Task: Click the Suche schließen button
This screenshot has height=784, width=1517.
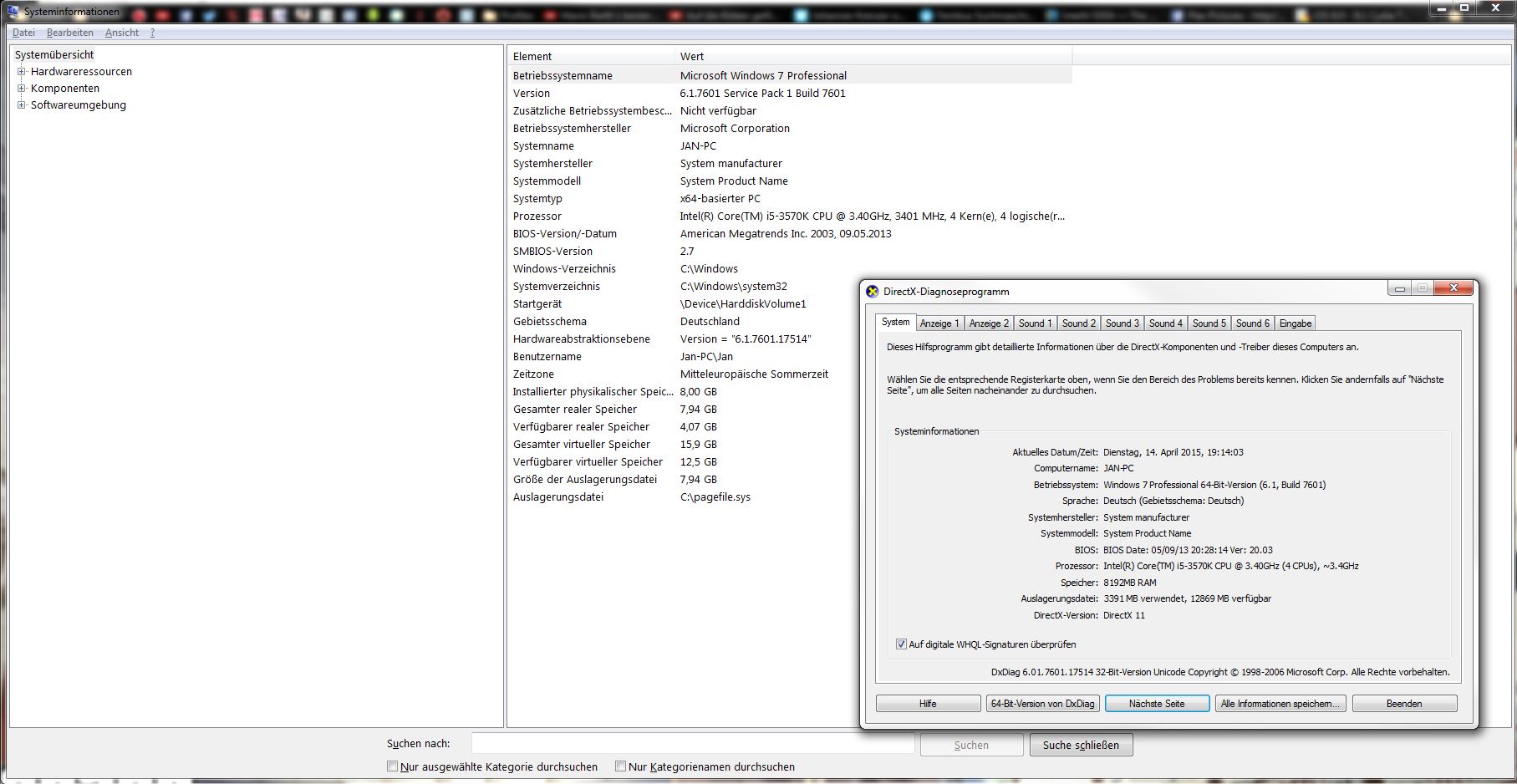Action: [x=1081, y=745]
